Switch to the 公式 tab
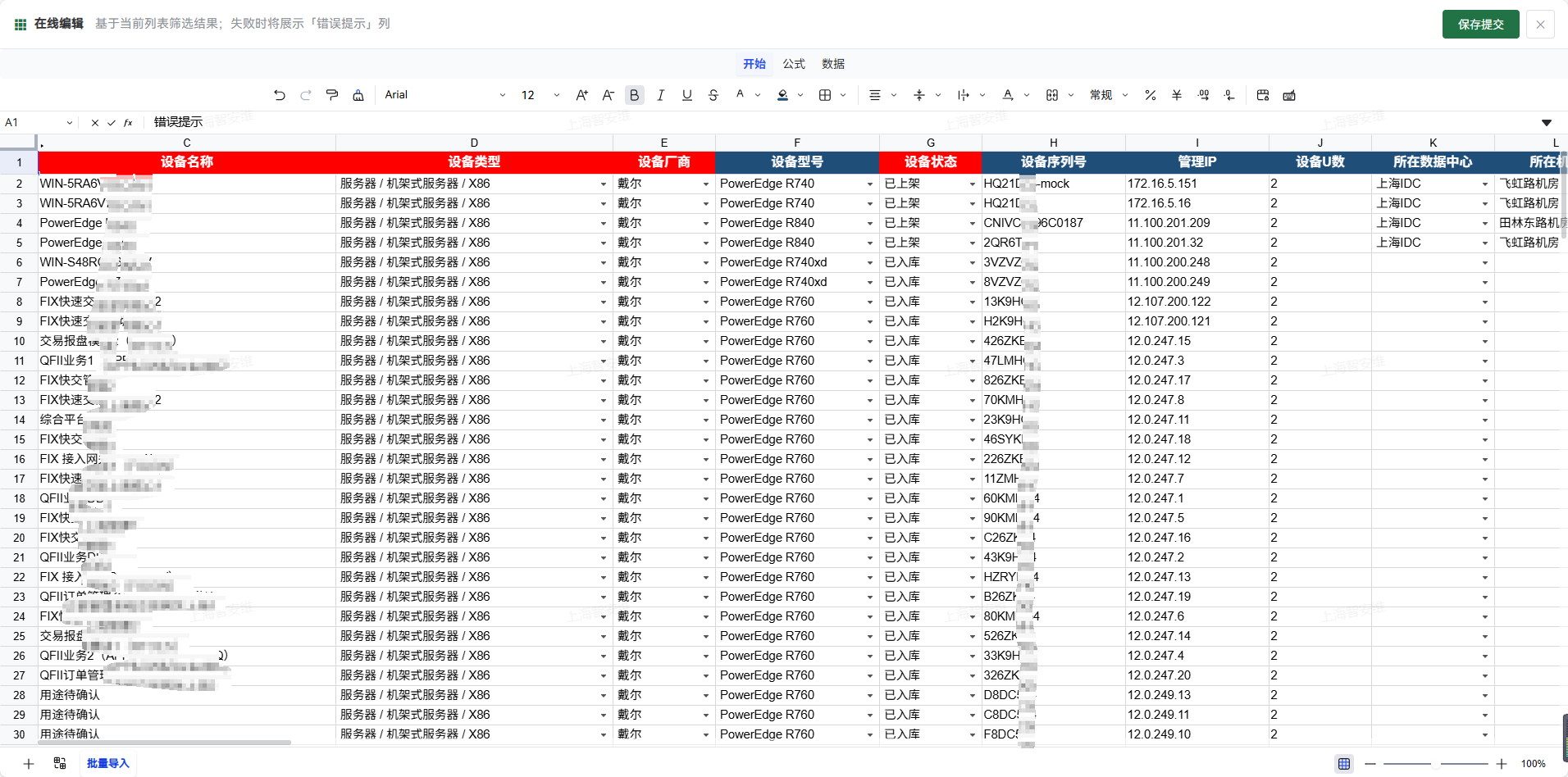Screen dimensions: 1568x777 click(x=794, y=64)
